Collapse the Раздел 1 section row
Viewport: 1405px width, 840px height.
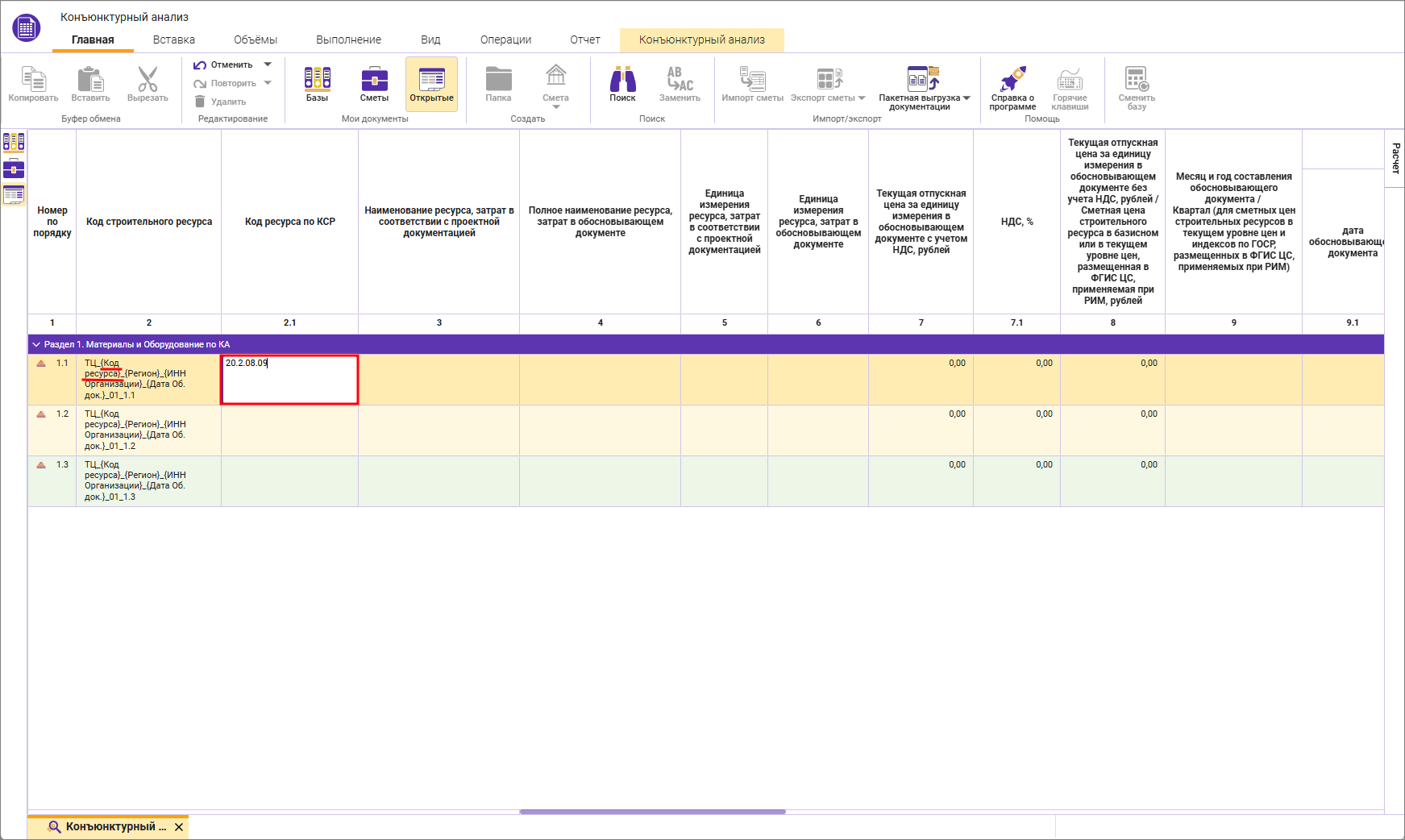click(x=35, y=344)
